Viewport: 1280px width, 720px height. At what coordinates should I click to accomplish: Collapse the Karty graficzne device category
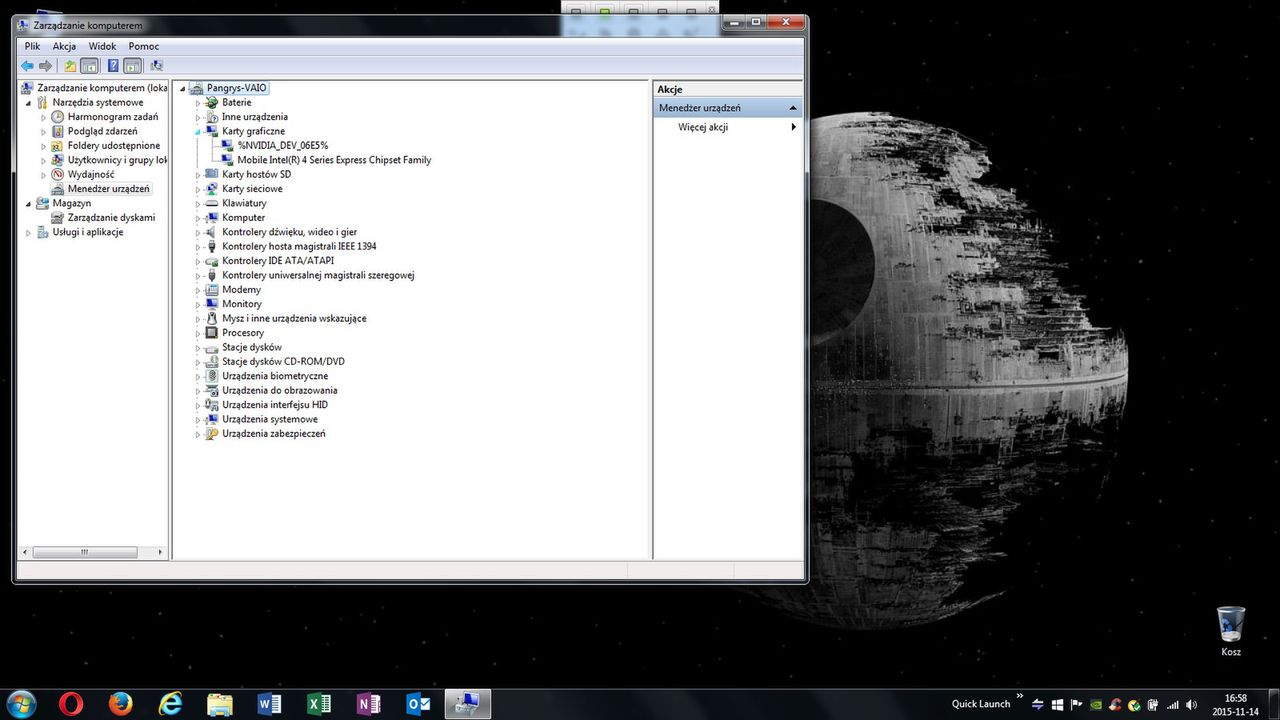click(198, 131)
